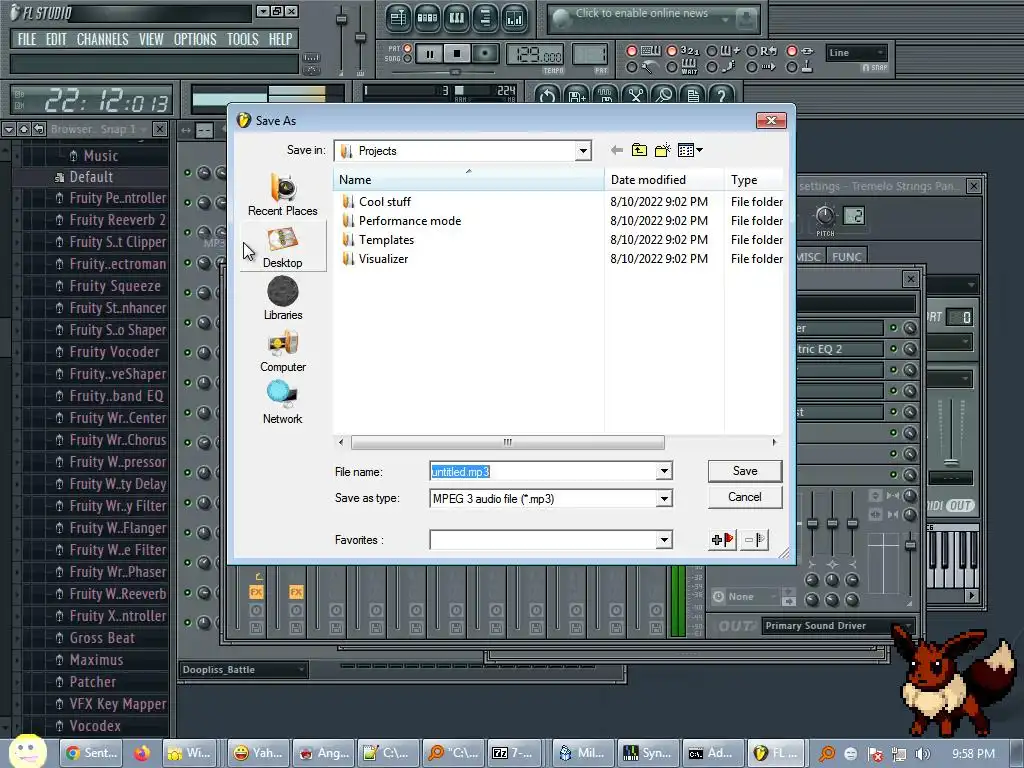Open the Playlist view from the toolbar
This screenshot has height=768, width=1024.
[x=398, y=18]
